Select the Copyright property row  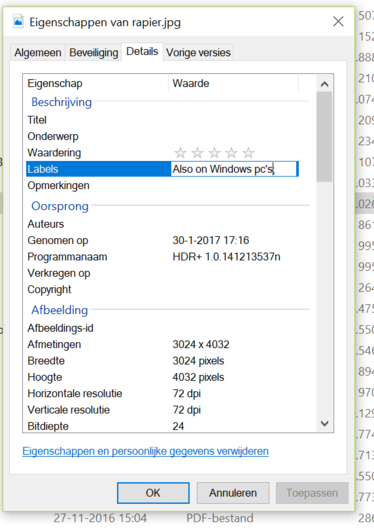tap(167, 290)
